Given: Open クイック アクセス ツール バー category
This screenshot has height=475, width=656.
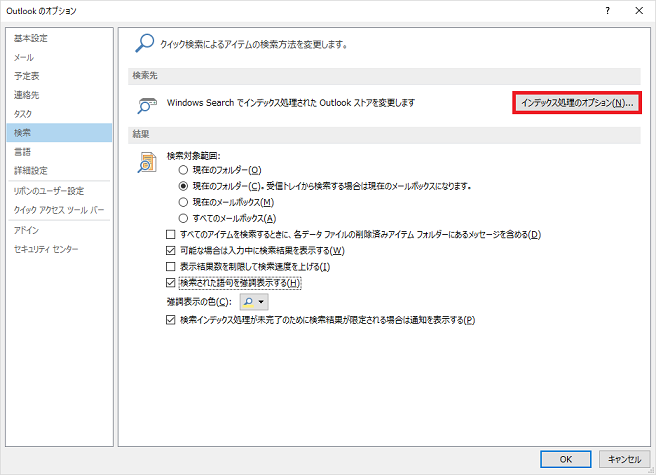Looking at the screenshot, I should tap(59, 210).
